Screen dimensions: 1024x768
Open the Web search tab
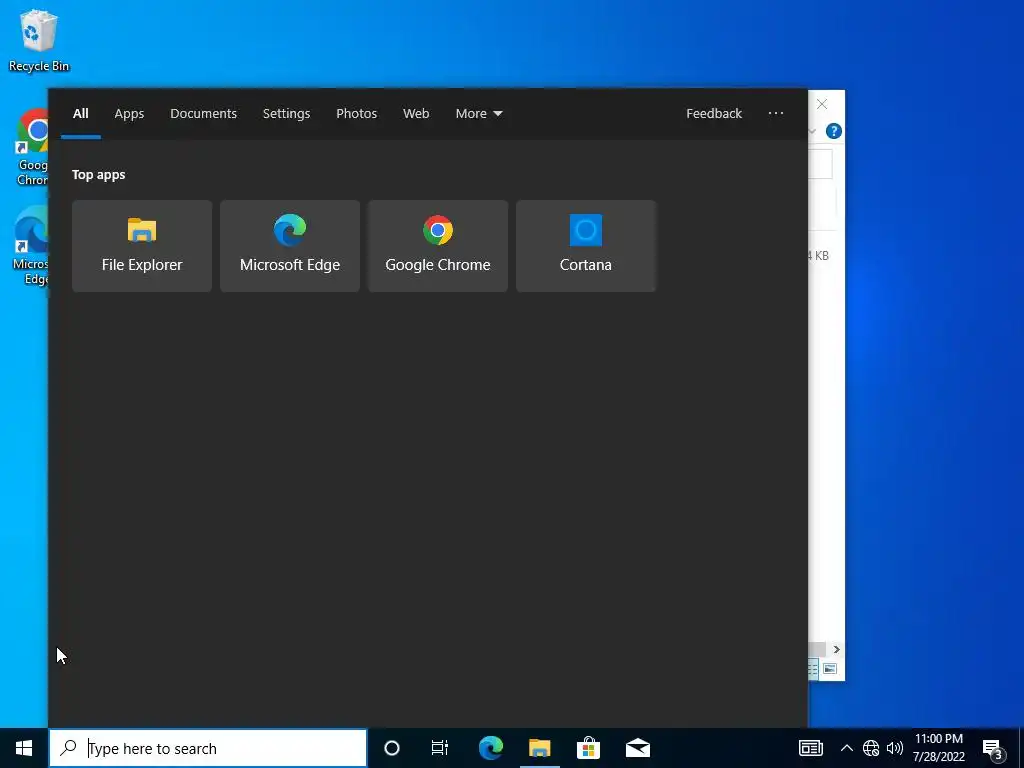click(416, 114)
